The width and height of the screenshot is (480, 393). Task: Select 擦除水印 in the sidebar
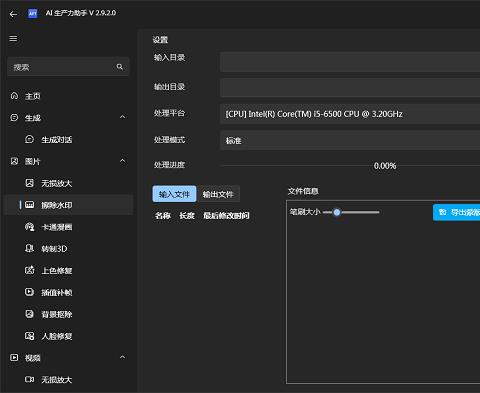(x=68, y=205)
